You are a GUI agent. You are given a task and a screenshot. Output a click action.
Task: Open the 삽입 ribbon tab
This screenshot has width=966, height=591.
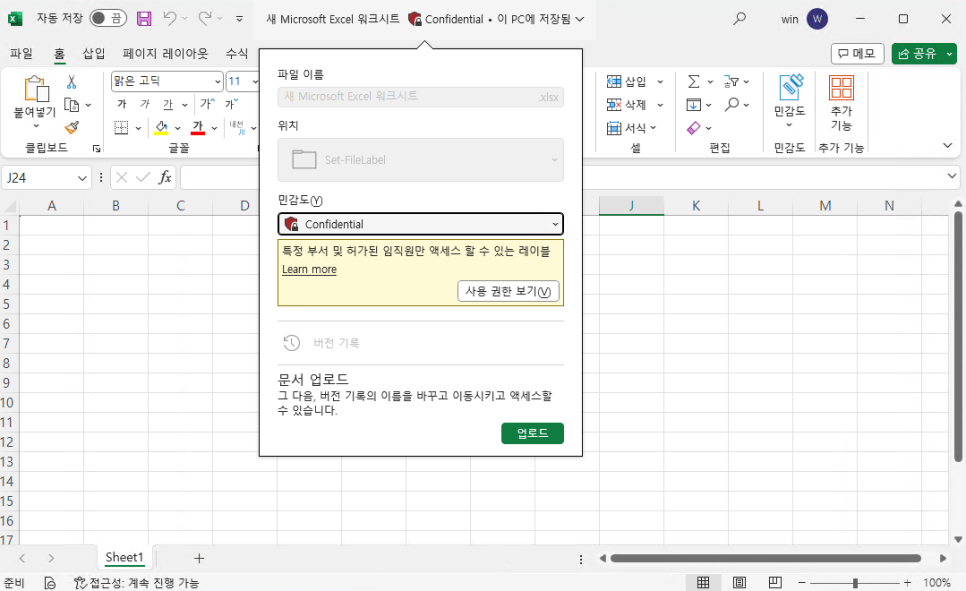pos(94,54)
